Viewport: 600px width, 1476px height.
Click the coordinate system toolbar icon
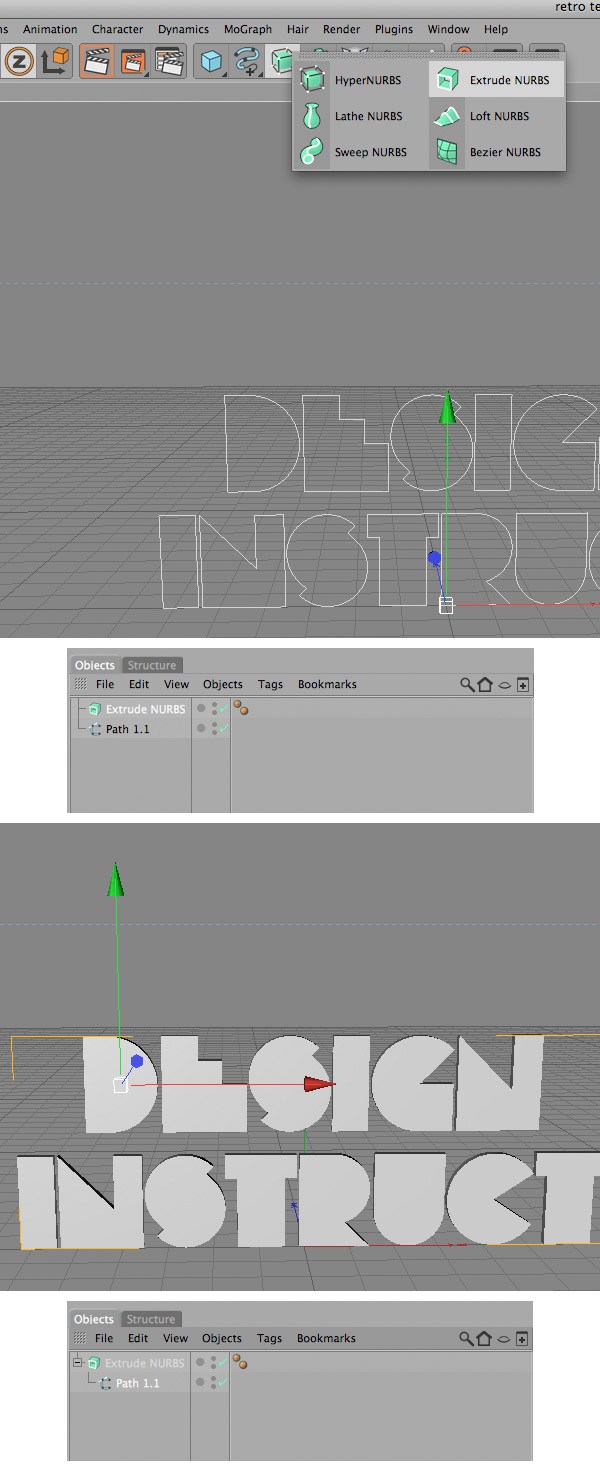pos(54,62)
